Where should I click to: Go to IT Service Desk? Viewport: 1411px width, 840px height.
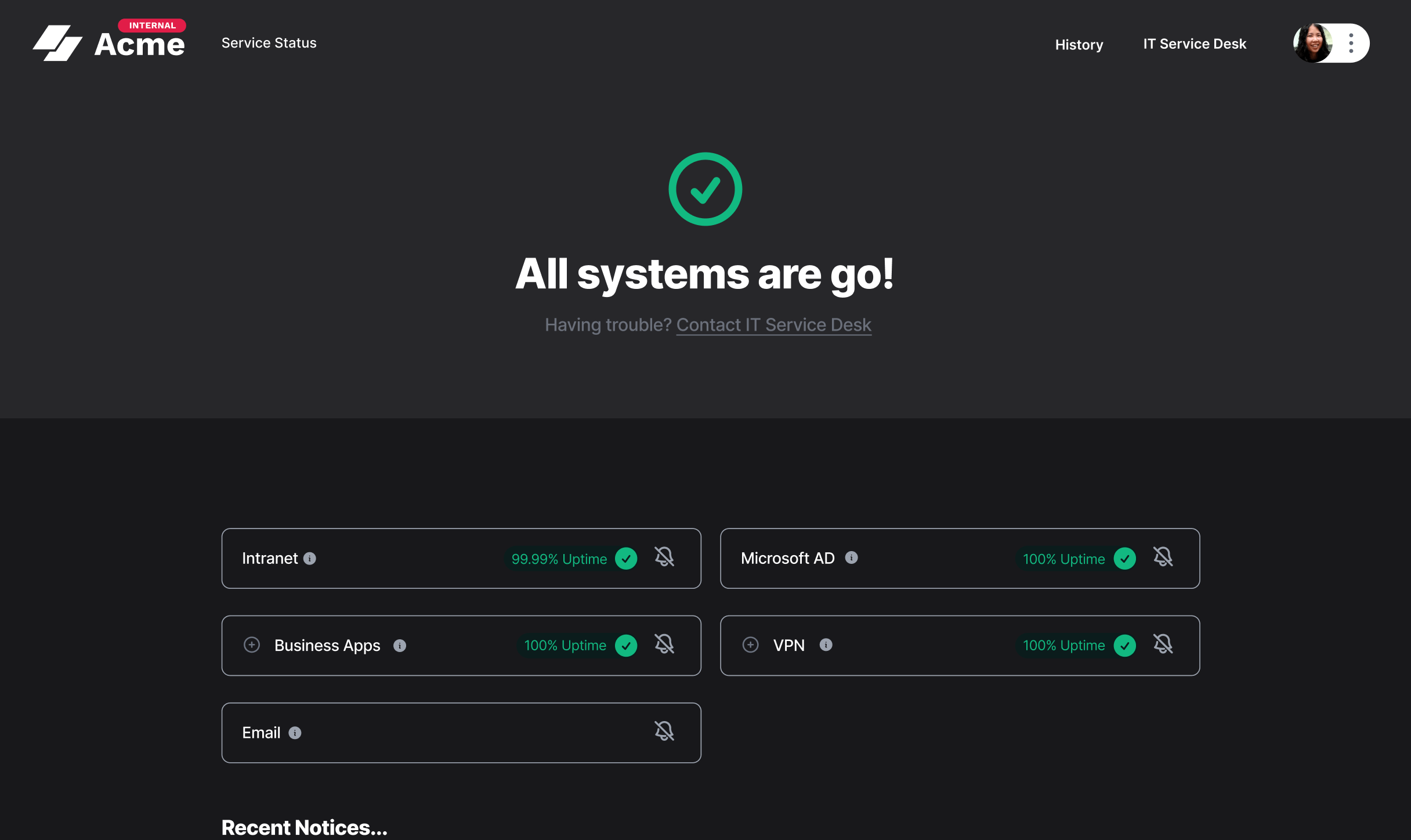click(1194, 44)
